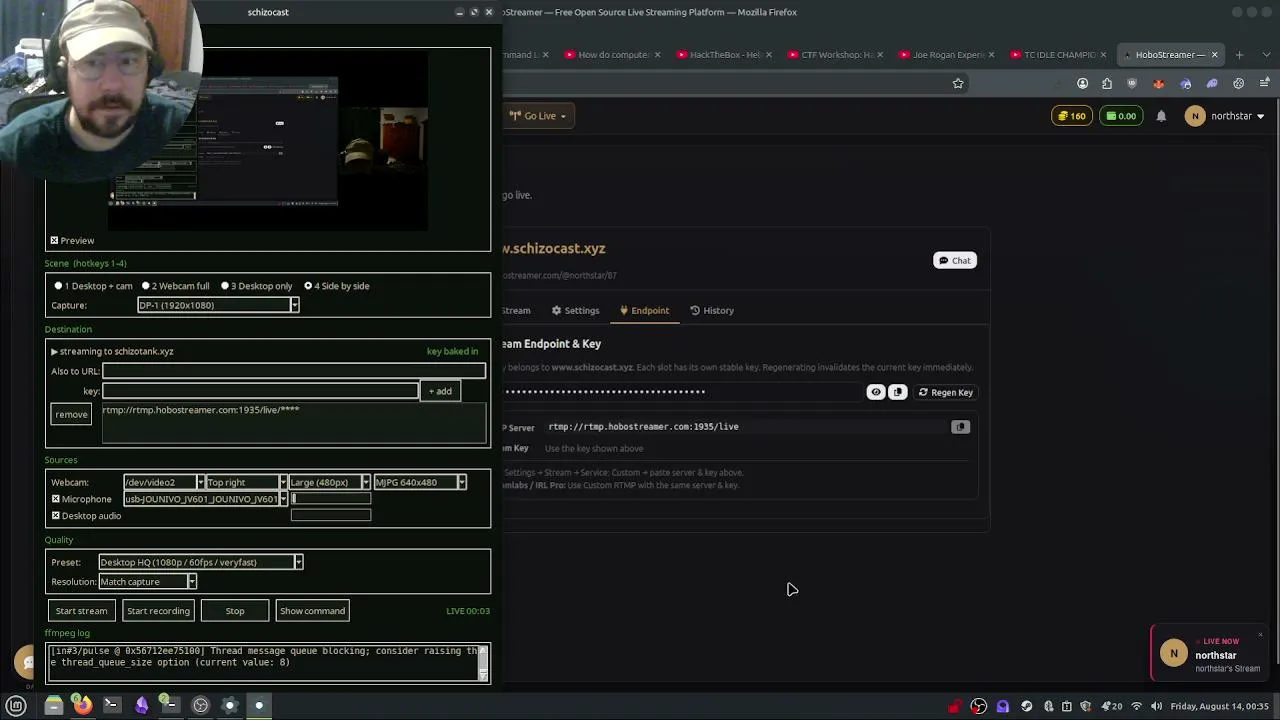Viewport: 1280px width, 720px height.
Task: Click the 160 coins balance badge
Action: [x=1072, y=116]
